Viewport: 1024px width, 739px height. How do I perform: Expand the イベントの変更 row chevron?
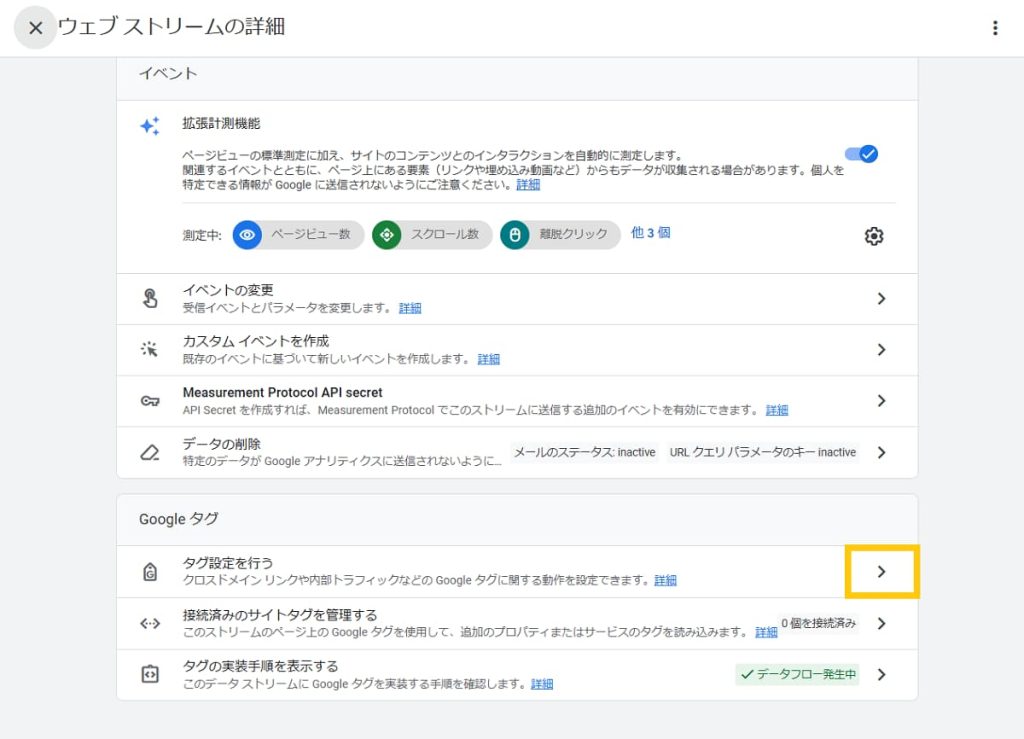pyautogui.click(x=881, y=298)
